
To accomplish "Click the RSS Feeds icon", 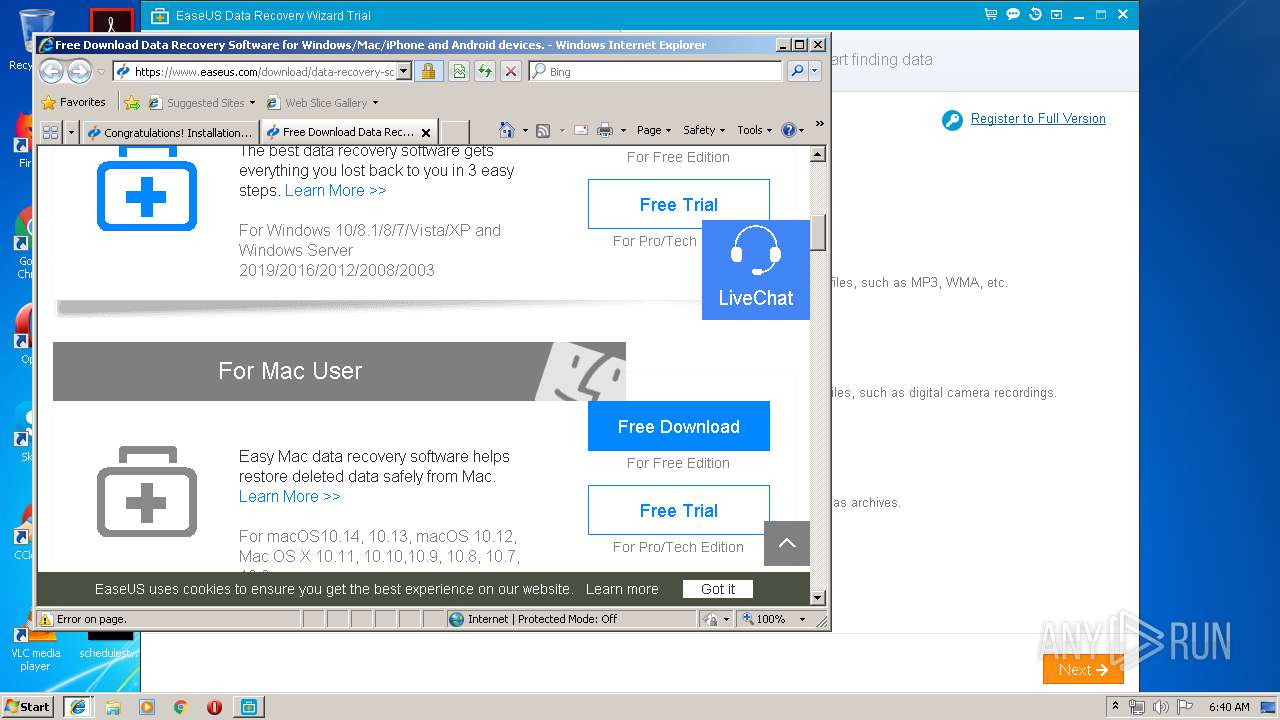I will pyautogui.click(x=543, y=130).
